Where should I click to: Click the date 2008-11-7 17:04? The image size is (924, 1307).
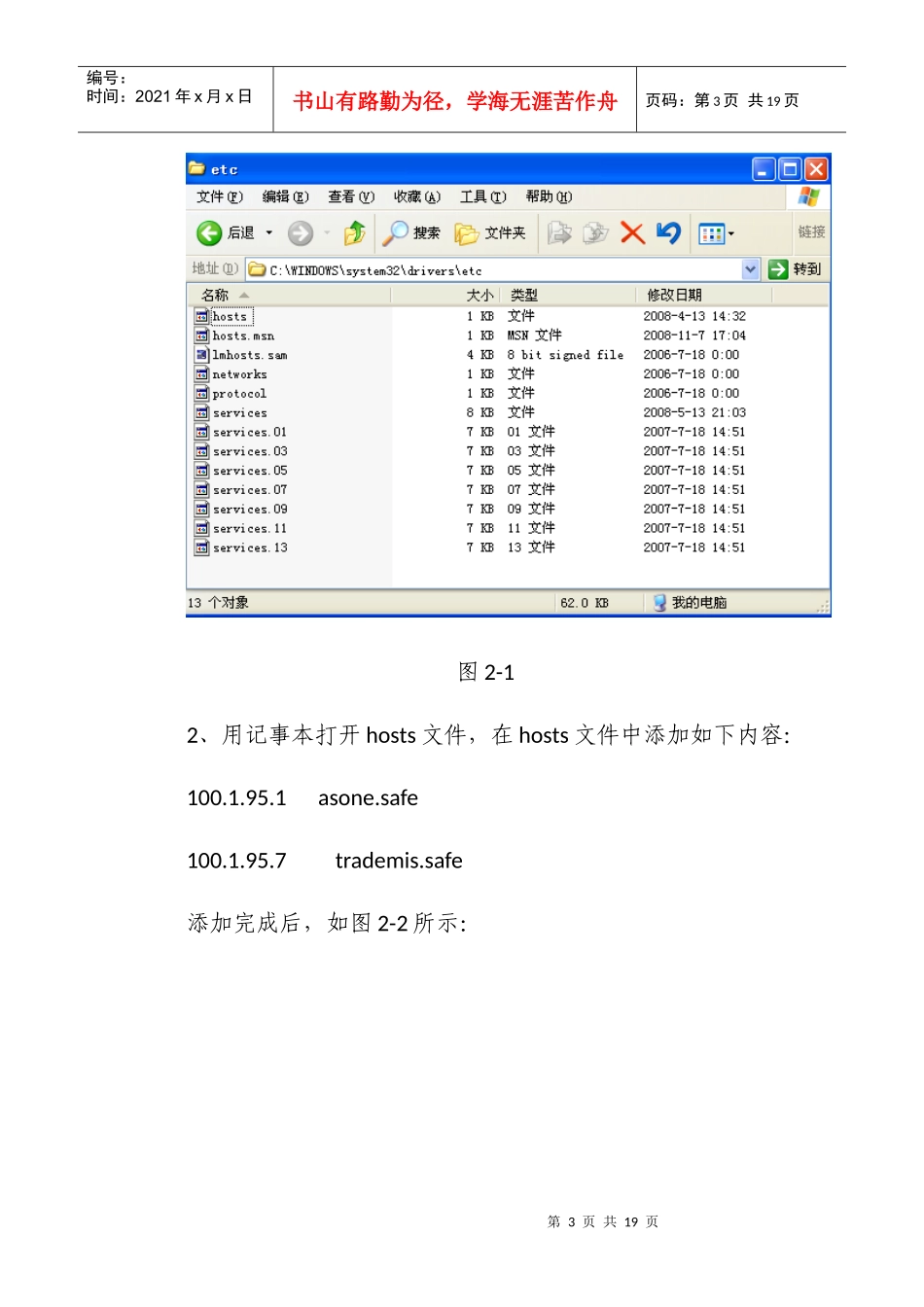[694, 336]
